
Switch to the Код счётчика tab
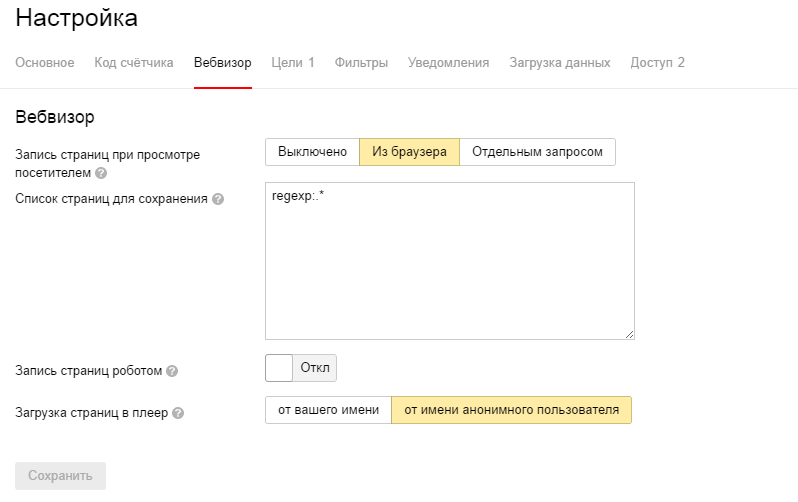click(134, 63)
